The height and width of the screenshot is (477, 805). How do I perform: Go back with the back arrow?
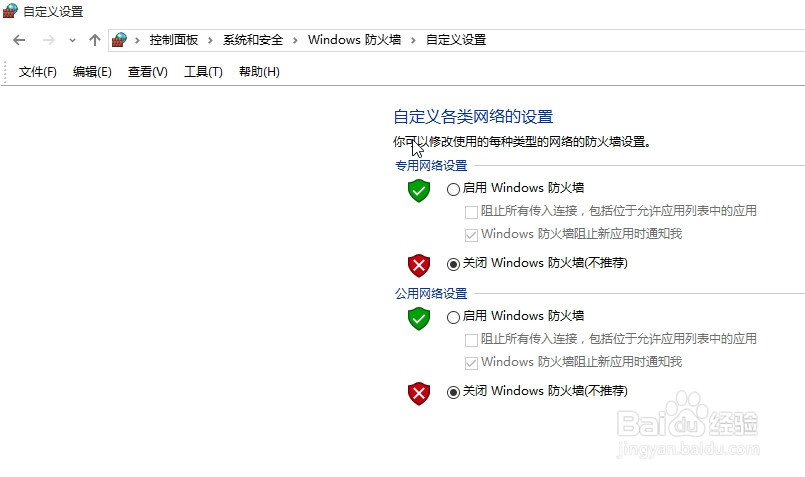(20, 40)
